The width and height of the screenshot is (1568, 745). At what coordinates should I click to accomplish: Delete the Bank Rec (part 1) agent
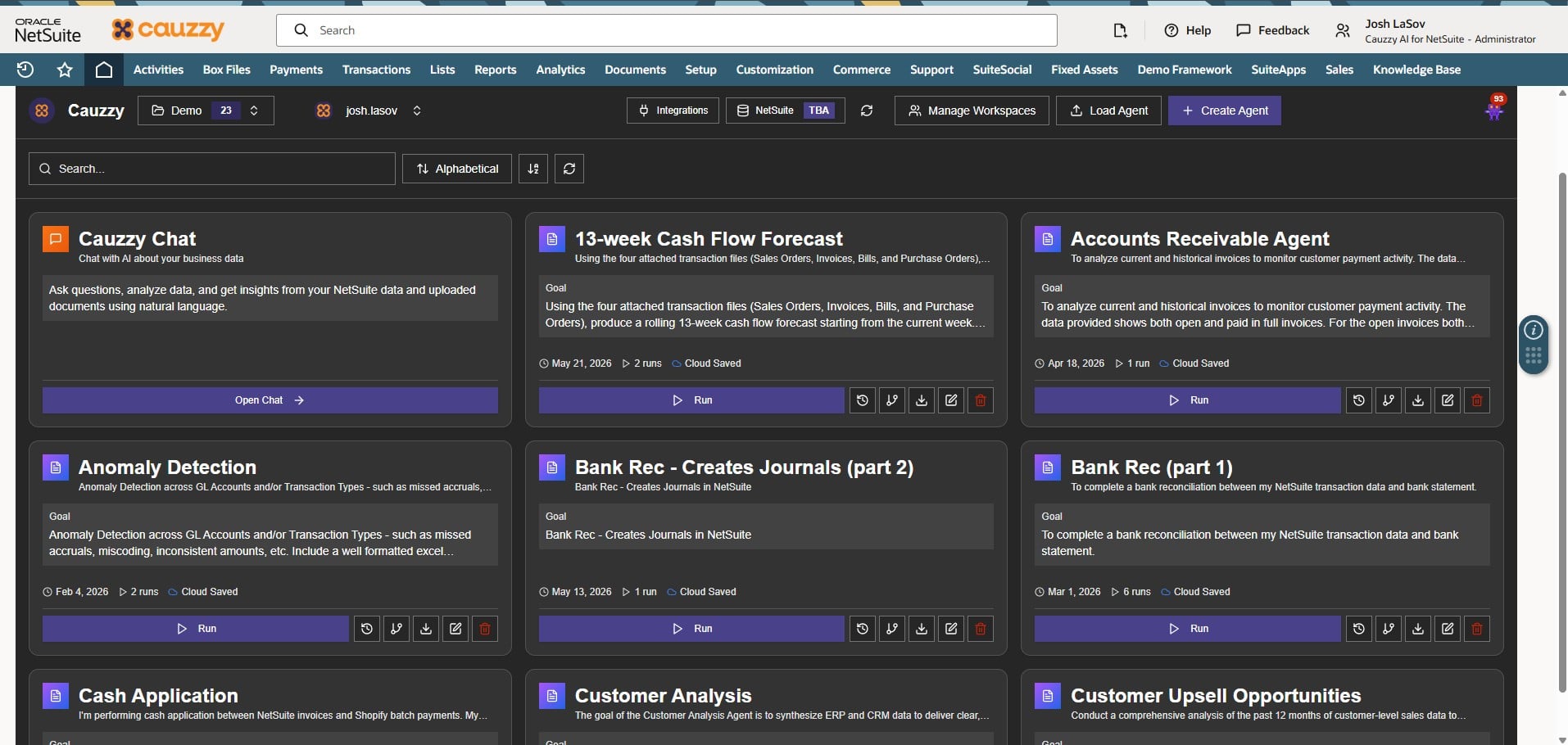click(1477, 629)
